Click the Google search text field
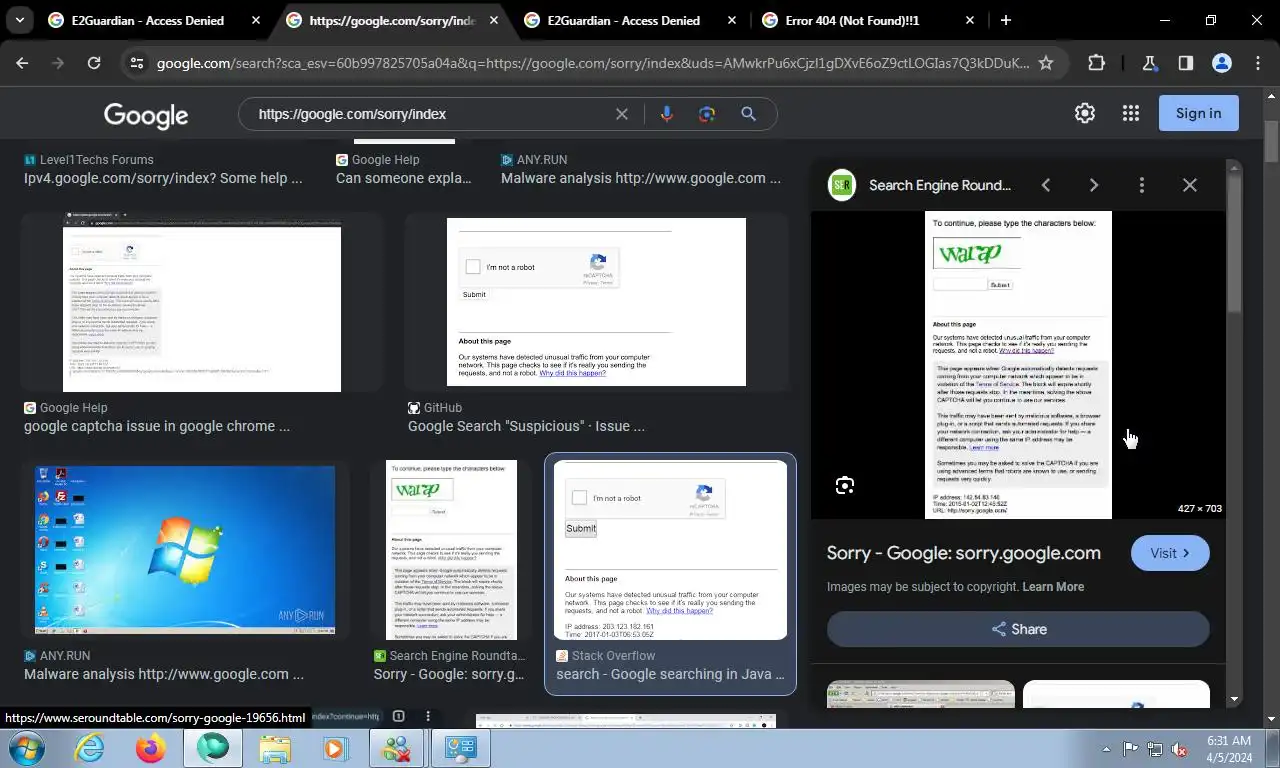 [x=432, y=114]
